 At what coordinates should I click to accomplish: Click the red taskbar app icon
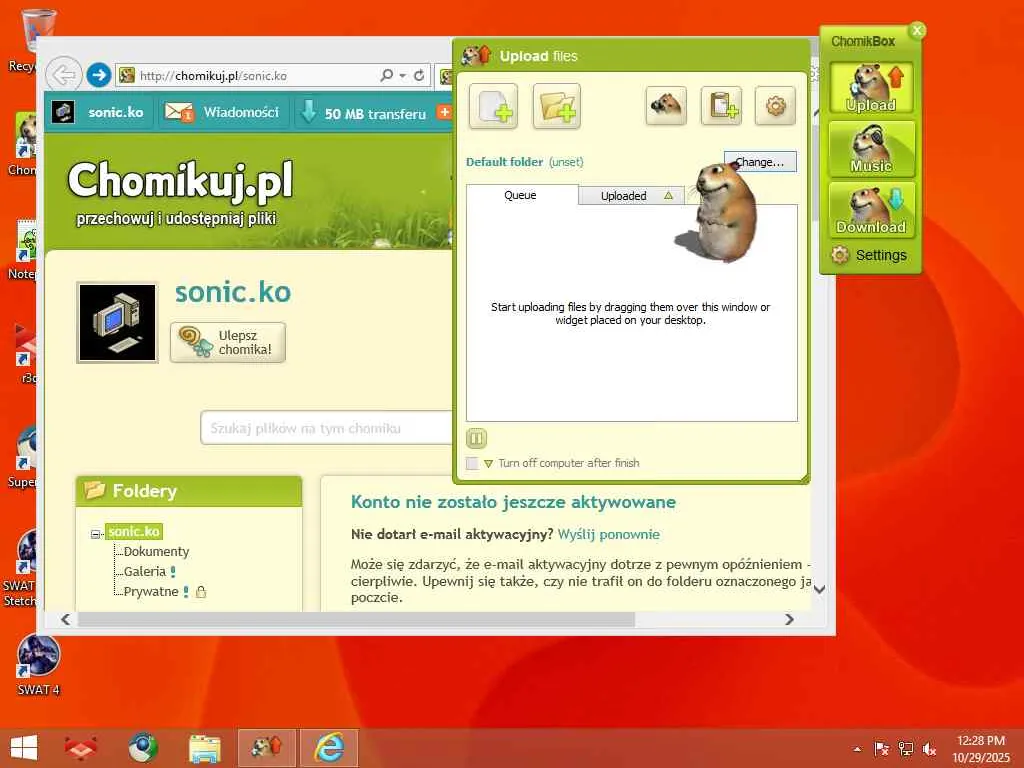80,748
